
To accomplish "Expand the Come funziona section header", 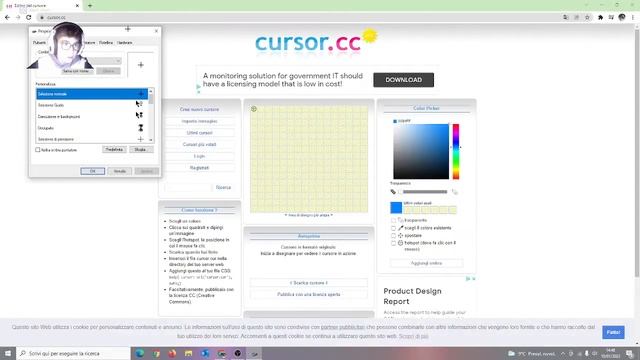I will tap(199, 210).
